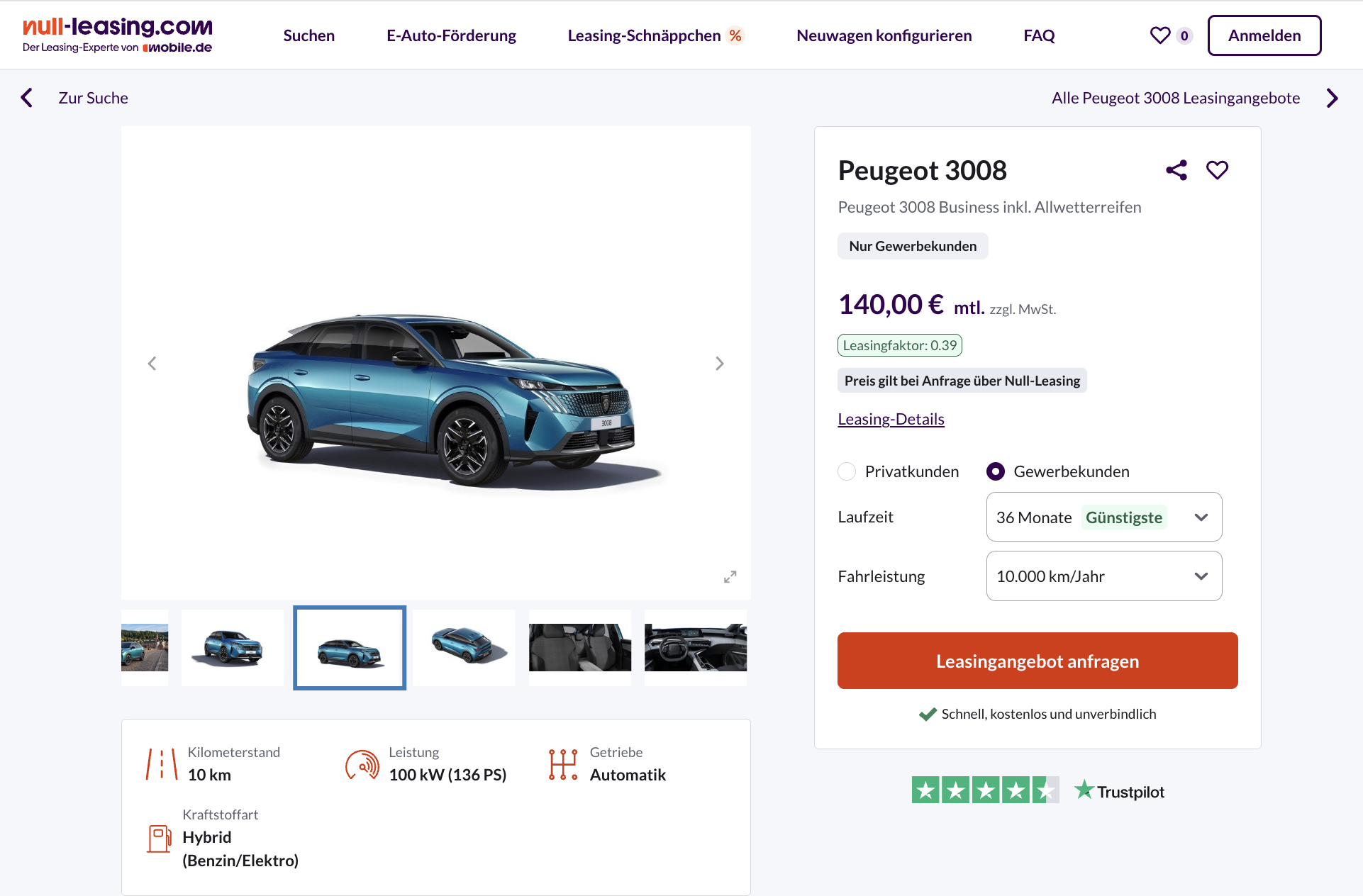Select the Privatkunden radio button
Screen dimensions: 1363x896
coord(847,471)
